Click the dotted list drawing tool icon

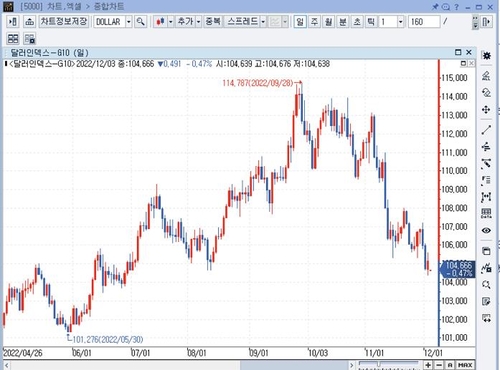click(486, 180)
